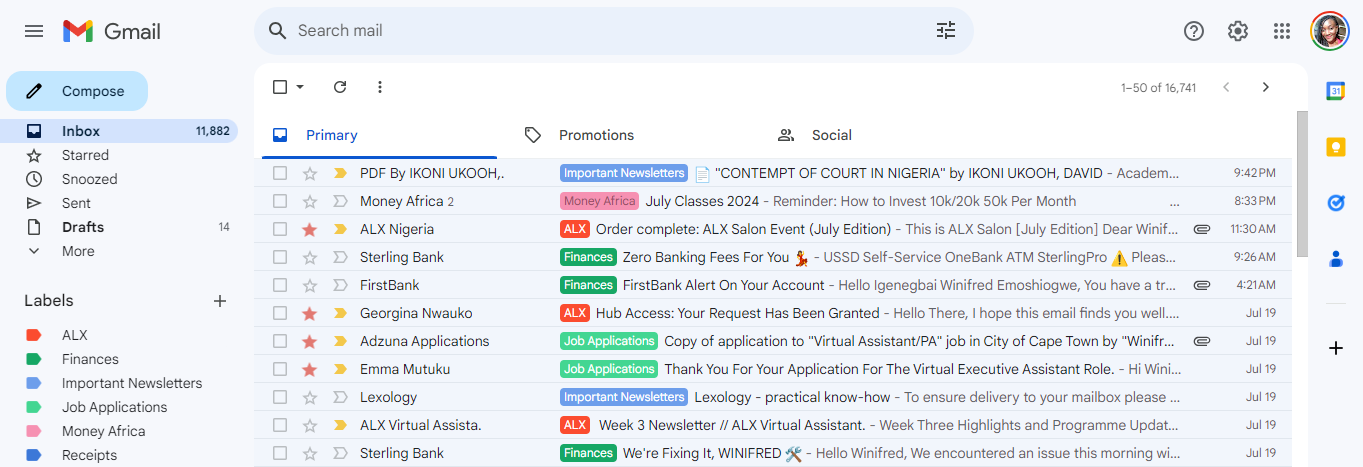
Task: Open the Snoozed folder
Action: pos(119,179)
